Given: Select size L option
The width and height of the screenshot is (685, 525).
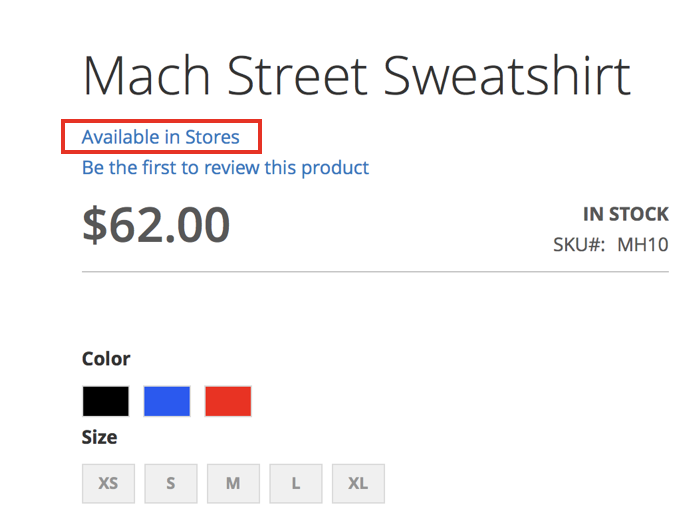Looking at the screenshot, I should pos(296,483).
